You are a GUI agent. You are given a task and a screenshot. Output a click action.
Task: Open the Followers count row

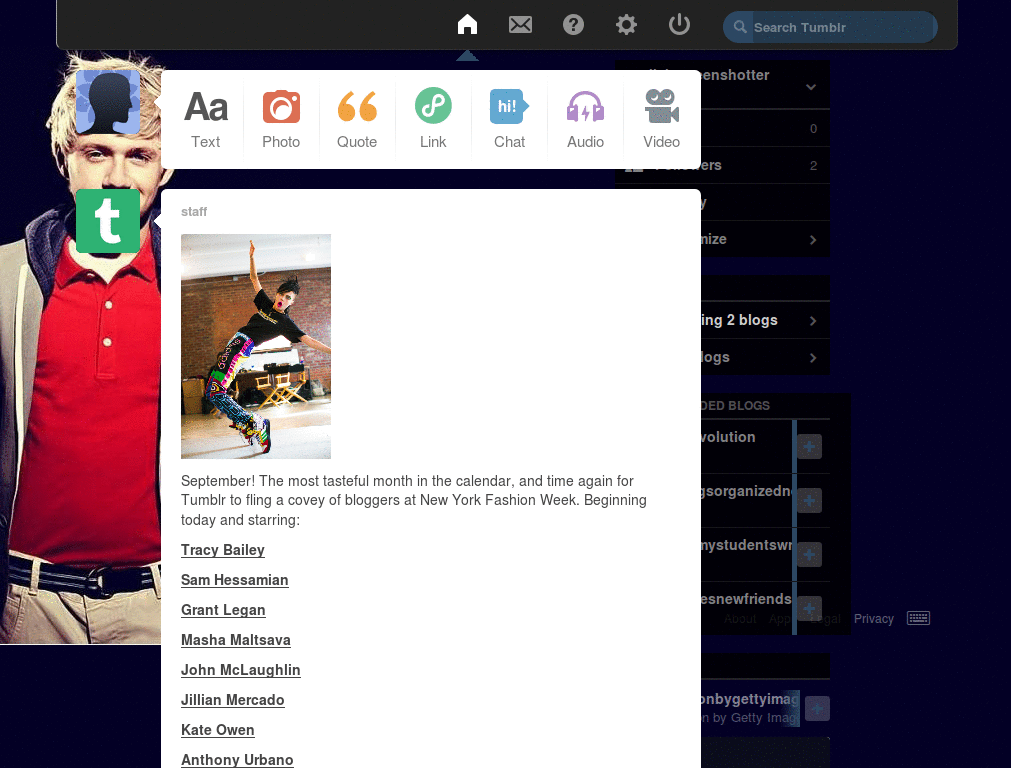pos(765,165)
